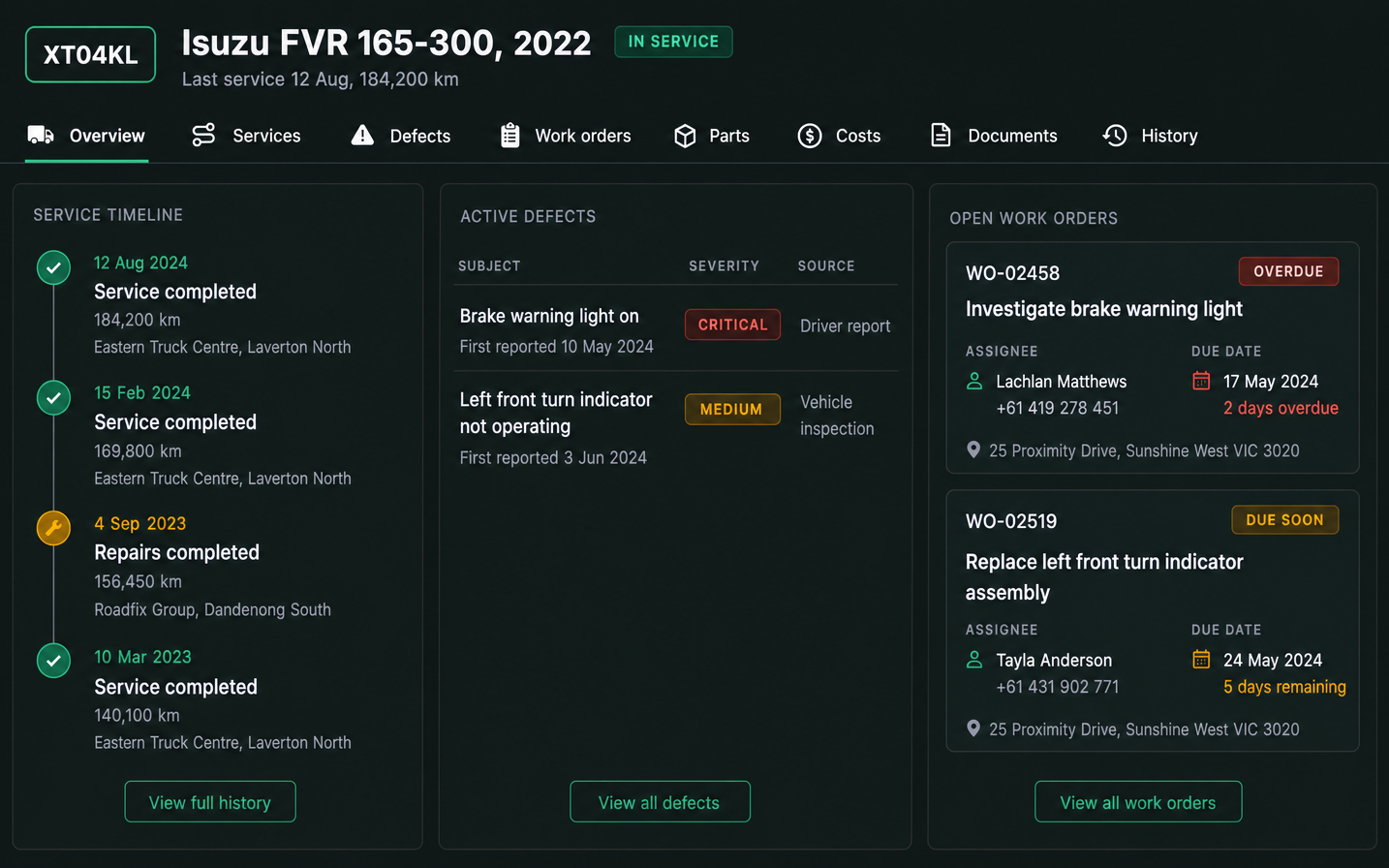Click the History clock icon
This screenshot has width=1389, height=868.
[1115, 136]
